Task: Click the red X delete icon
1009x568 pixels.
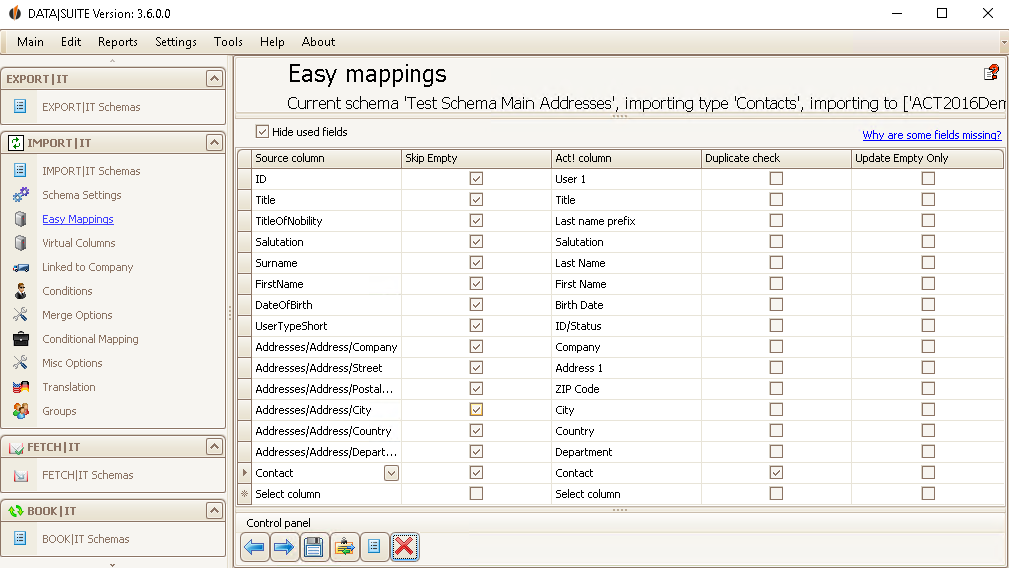Action: click(404, 547)
